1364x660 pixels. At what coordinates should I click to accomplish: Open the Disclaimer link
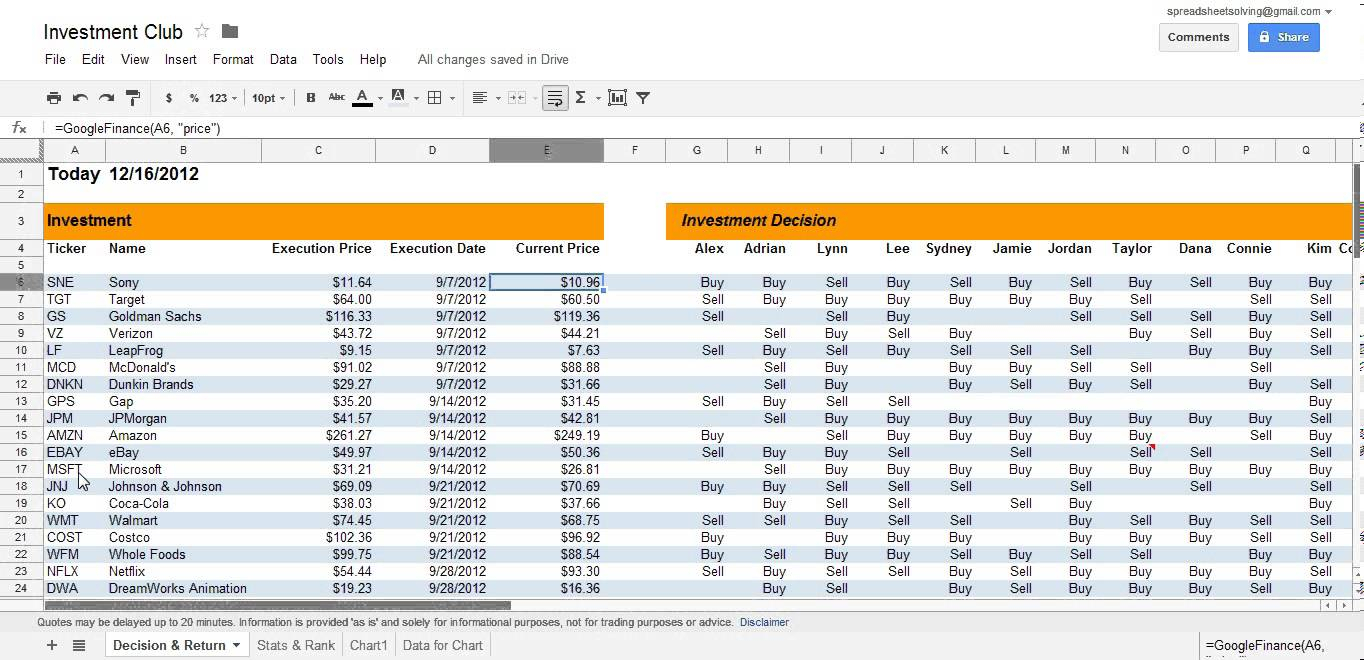(x=764, y=622)
